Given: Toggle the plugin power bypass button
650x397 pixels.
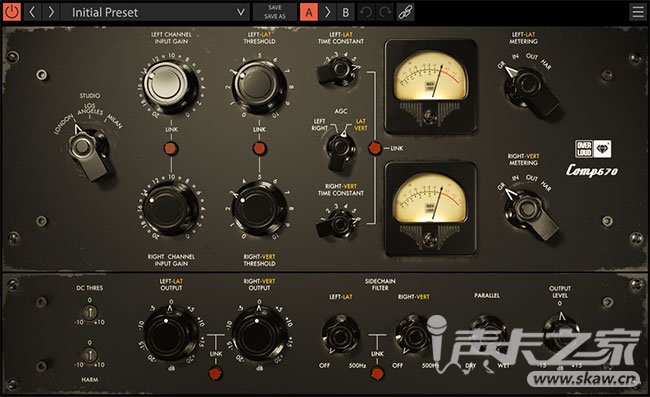Looking at the screenshot, I should pyautogui.click(x=12, y=12).
